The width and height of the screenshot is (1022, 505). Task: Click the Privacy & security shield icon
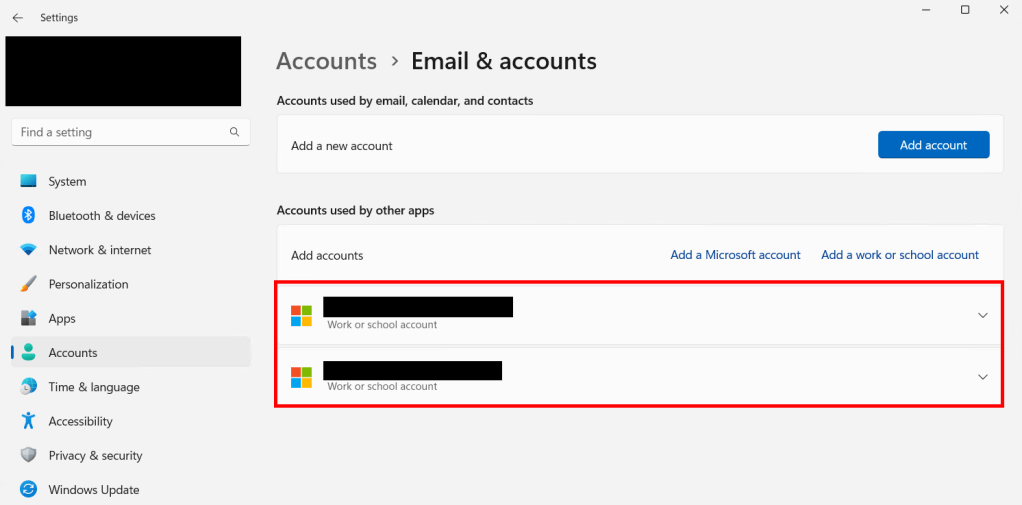pos(28,455)
